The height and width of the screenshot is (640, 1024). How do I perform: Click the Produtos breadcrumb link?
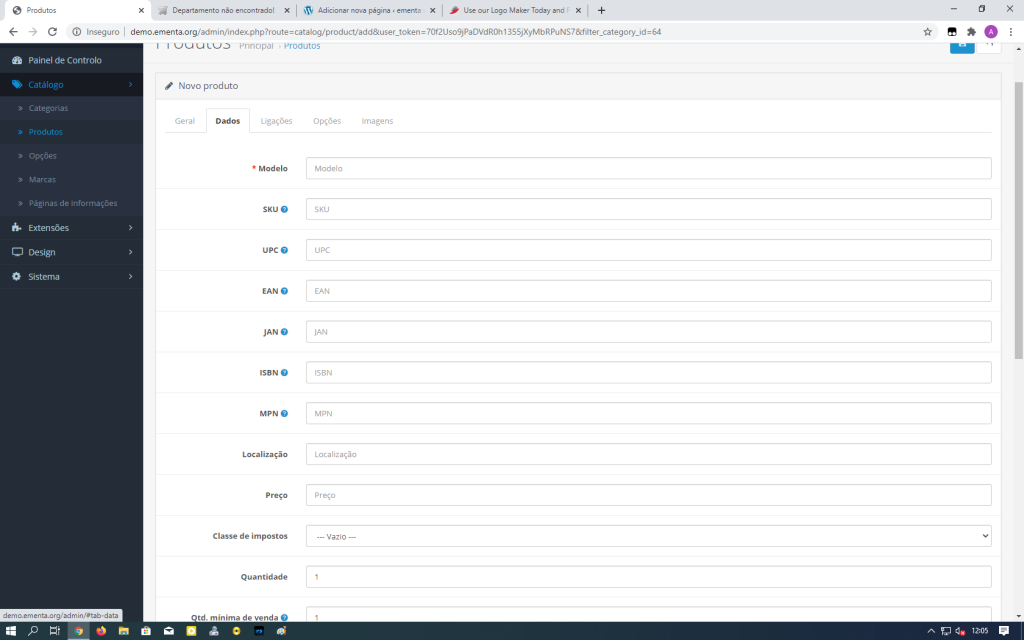coord(302,46)
